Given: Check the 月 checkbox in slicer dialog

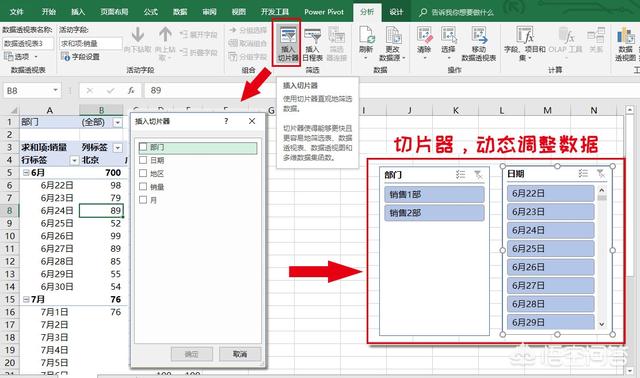Looking at the screenshot, I should click(143, 200).
